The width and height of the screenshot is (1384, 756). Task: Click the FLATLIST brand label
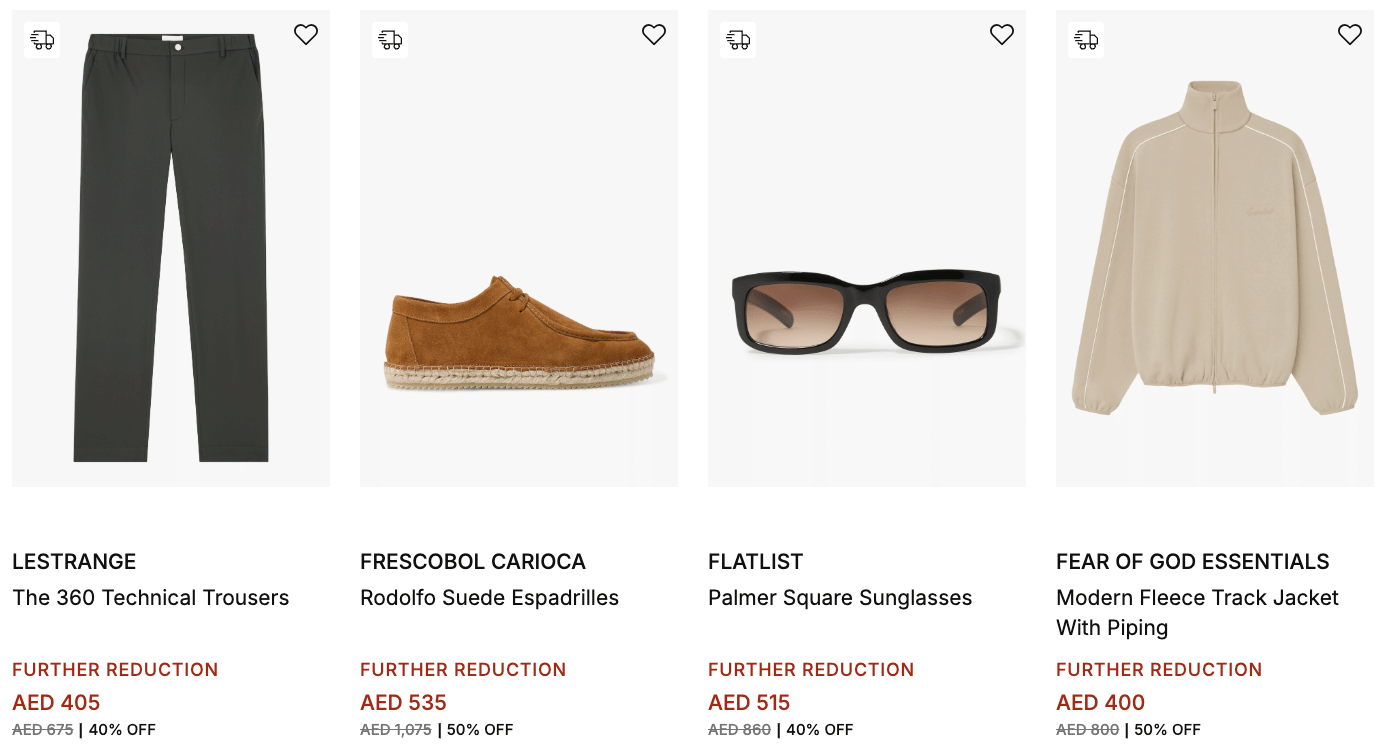[x=756, y=562]
